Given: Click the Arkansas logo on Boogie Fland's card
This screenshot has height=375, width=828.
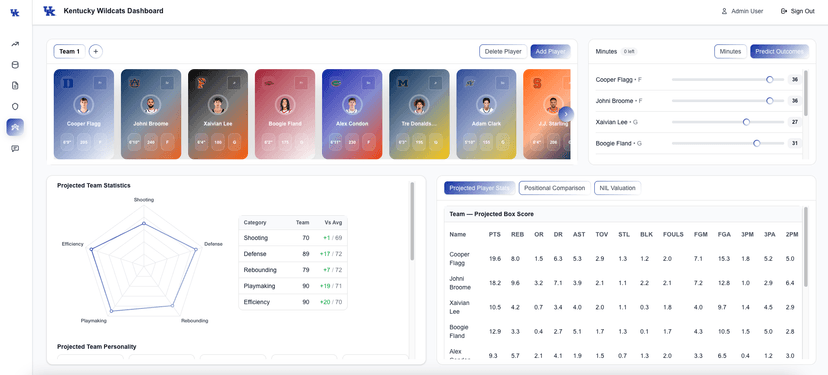Looking at the screenshot, I should pyautogui.click(x=269, y=83).
